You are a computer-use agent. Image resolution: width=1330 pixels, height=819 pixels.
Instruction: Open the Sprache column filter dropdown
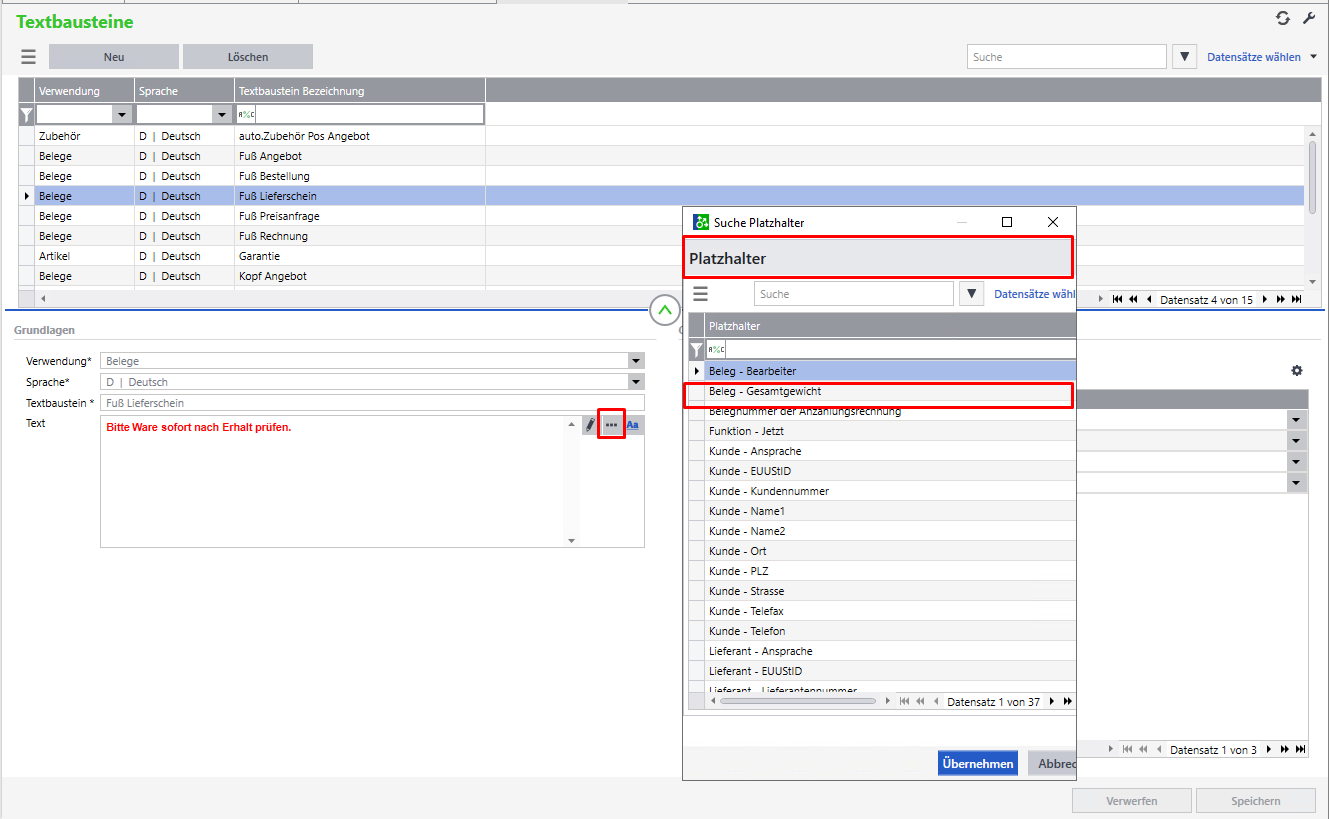click(222, 115)
